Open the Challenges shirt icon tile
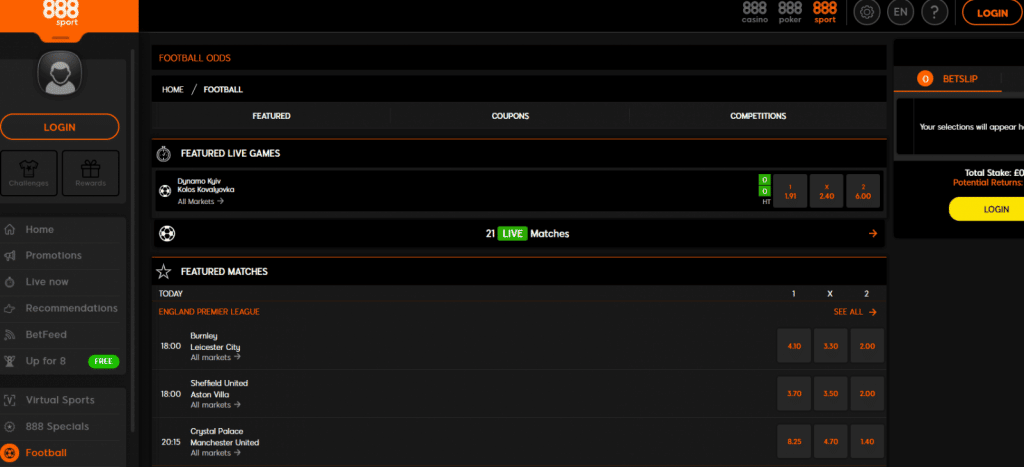The height and width of the screenshot is (467, 1024). [29, 173]
